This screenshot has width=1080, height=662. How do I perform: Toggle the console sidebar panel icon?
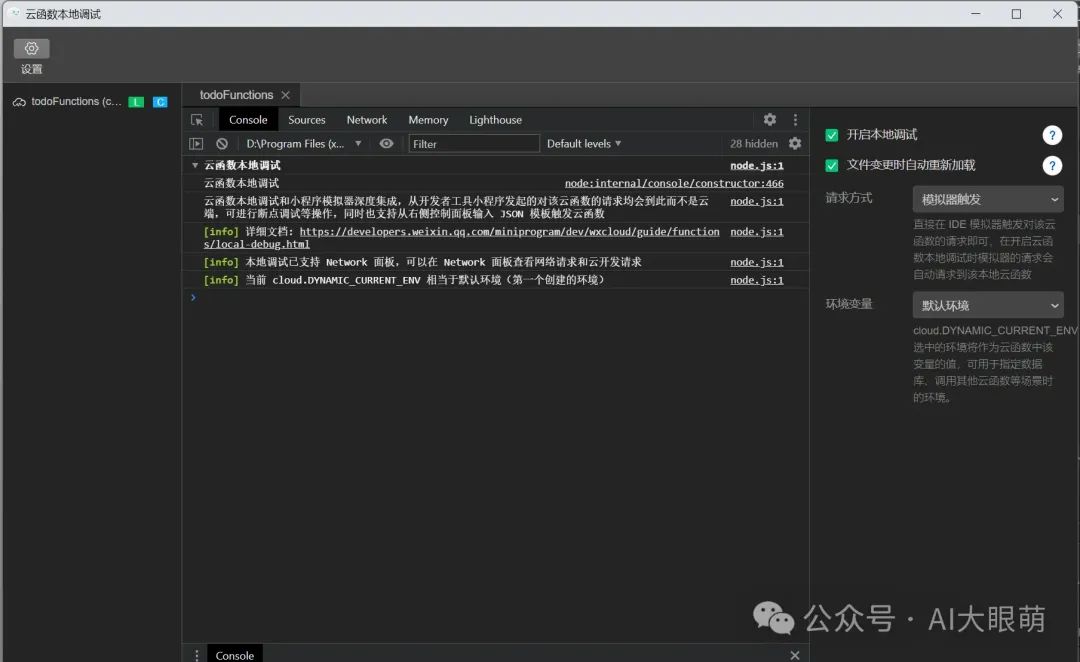point(196,143)
